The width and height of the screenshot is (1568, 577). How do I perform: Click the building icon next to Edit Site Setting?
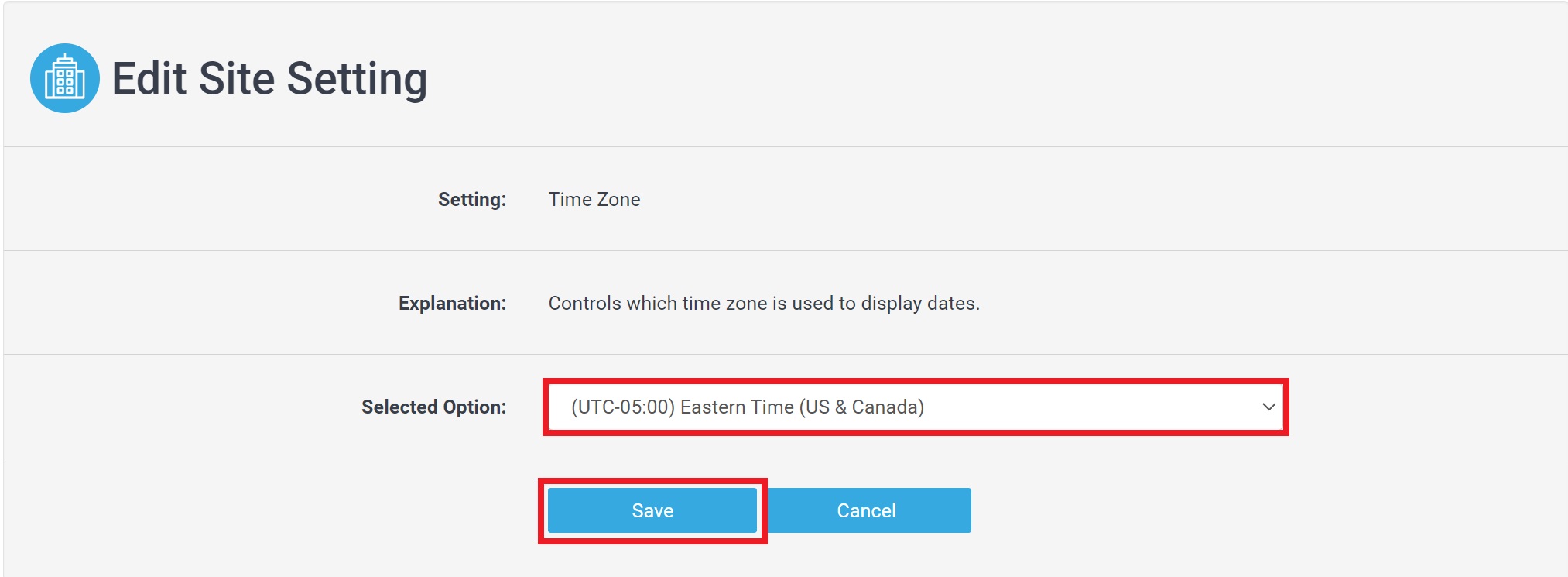point(67,76)
